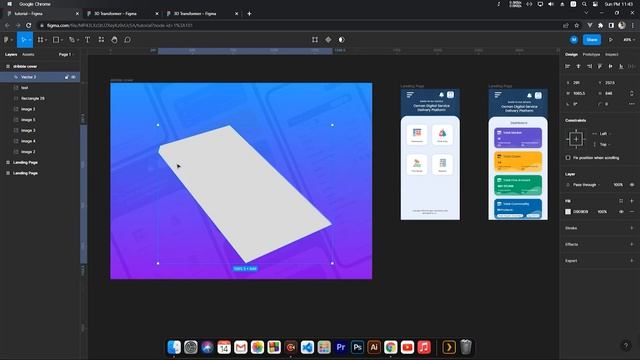The image size is (640, 360).
Task: Add a new Effect with plus icon
Action: [632, 244]
